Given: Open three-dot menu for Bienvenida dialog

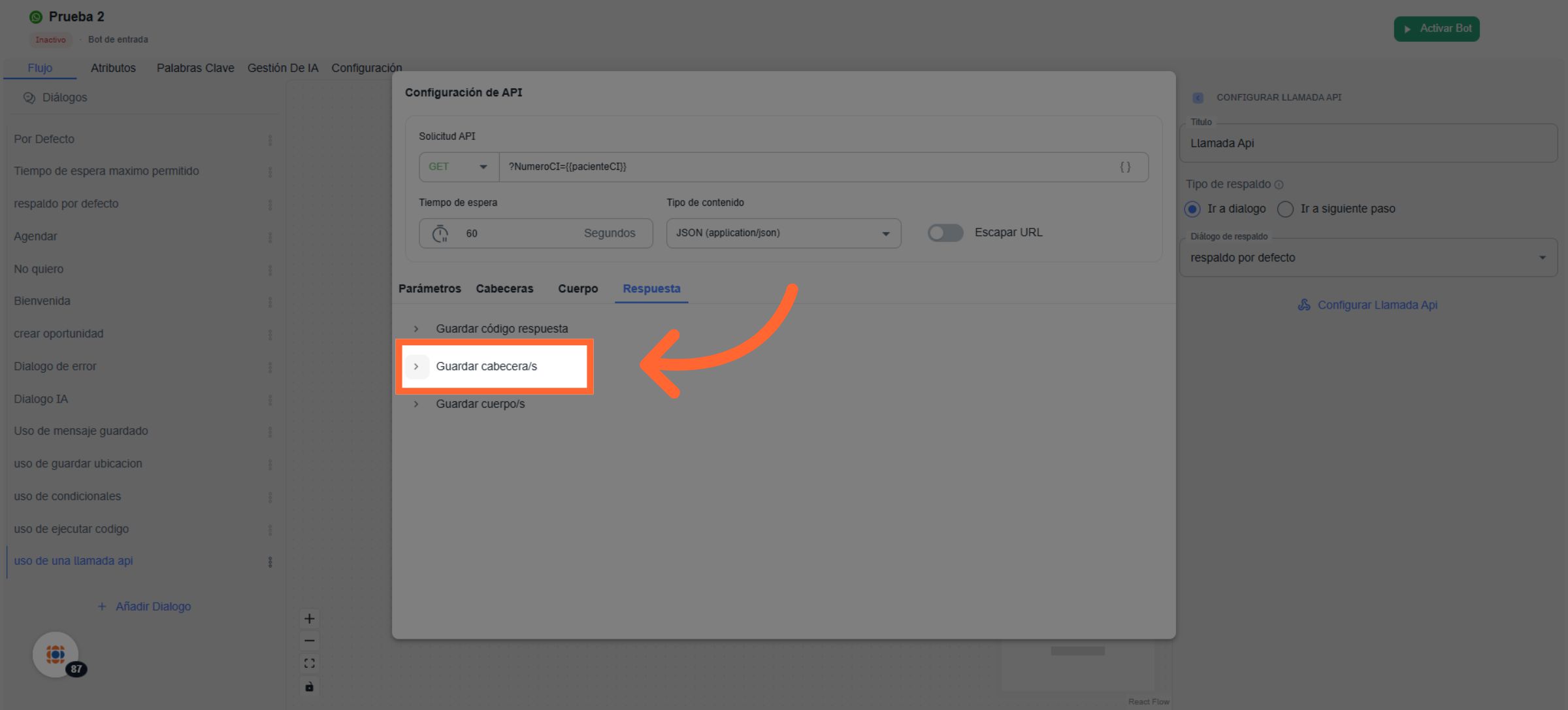Looking at the screenshot, I should (270, 302).
